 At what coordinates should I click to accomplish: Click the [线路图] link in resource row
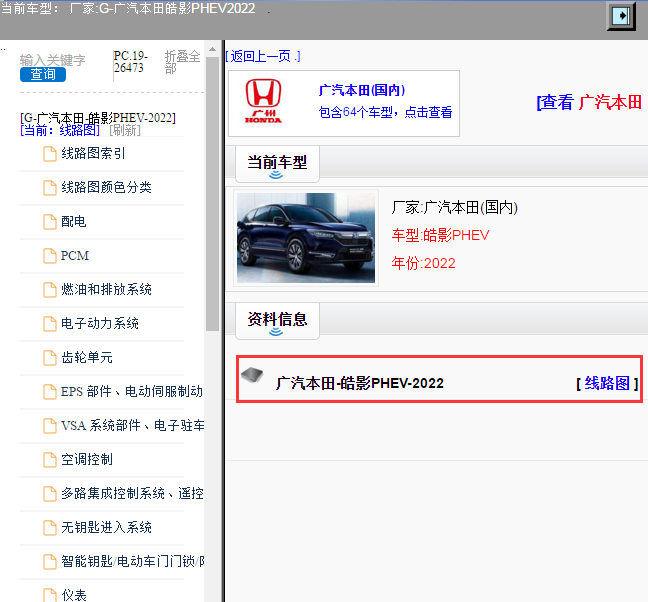point(607,383)
